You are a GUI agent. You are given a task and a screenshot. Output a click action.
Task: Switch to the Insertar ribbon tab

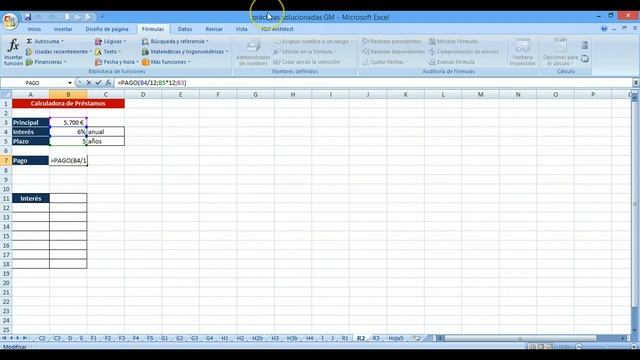click(63, 29)
